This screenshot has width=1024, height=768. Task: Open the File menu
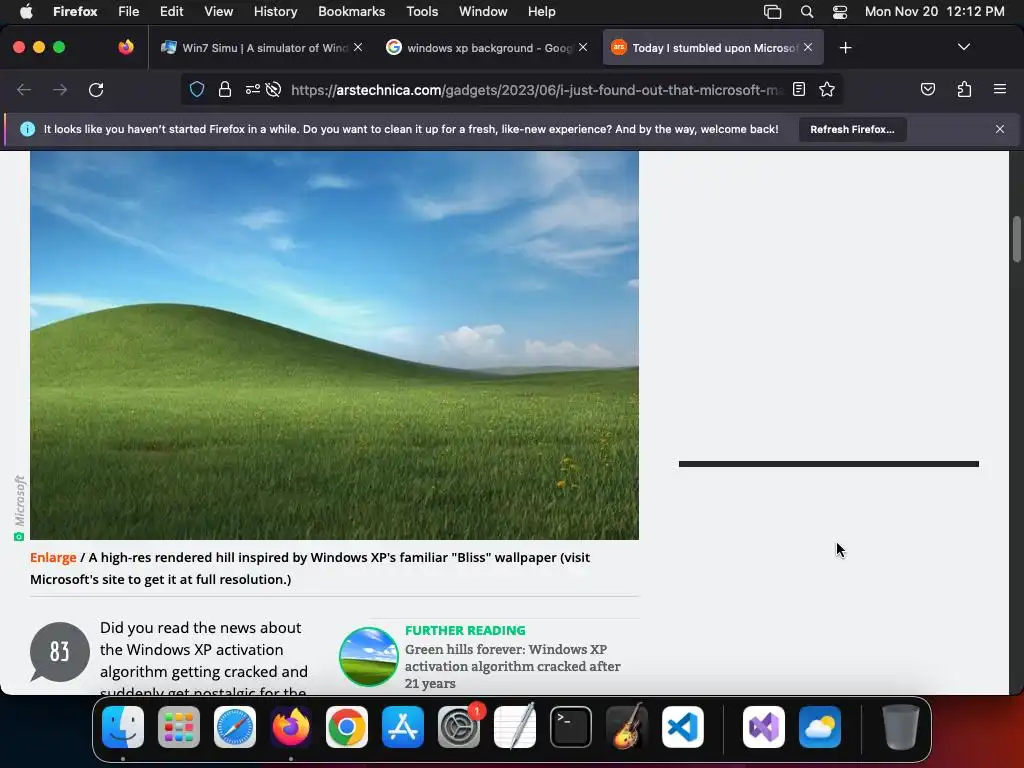(129, 11)
